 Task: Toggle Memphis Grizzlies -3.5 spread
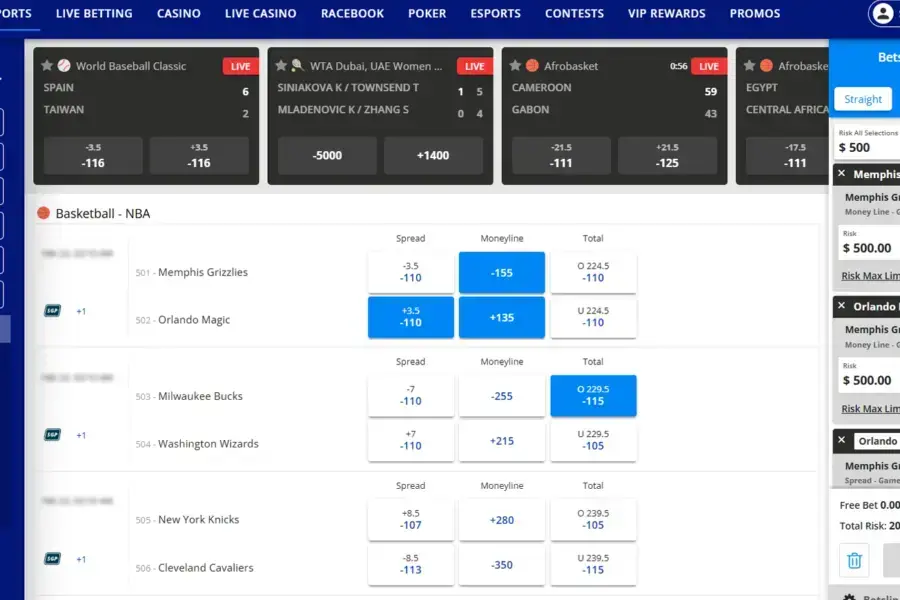(x=410, y=272)
